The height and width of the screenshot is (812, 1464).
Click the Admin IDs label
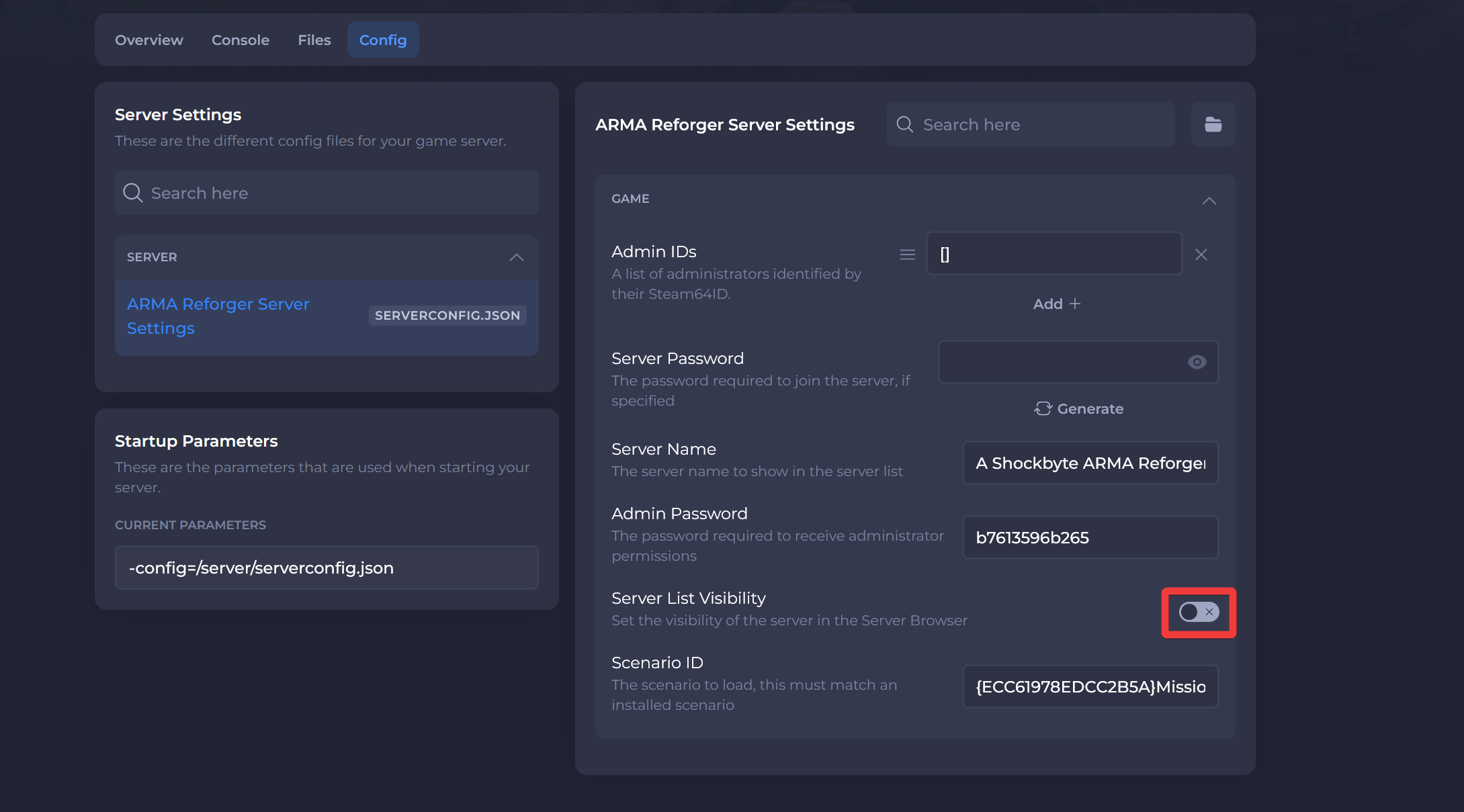(654, 251)
